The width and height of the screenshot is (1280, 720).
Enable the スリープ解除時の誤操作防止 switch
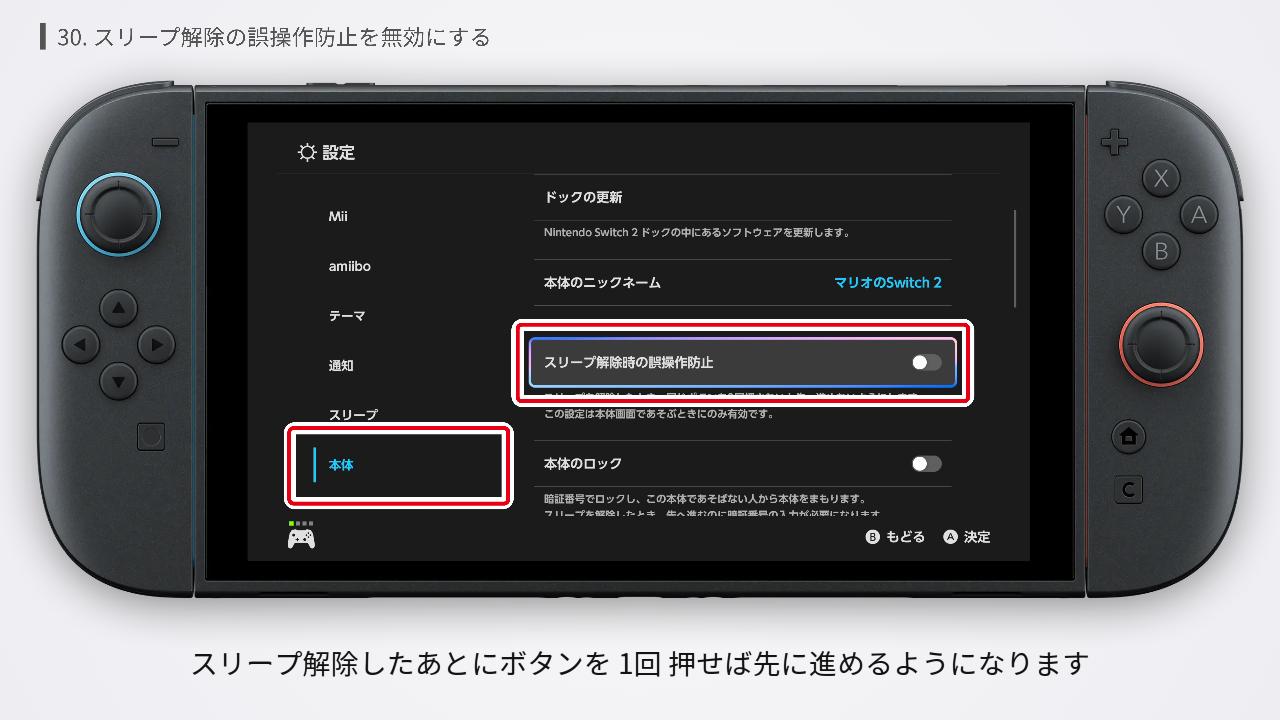[926, 362]
